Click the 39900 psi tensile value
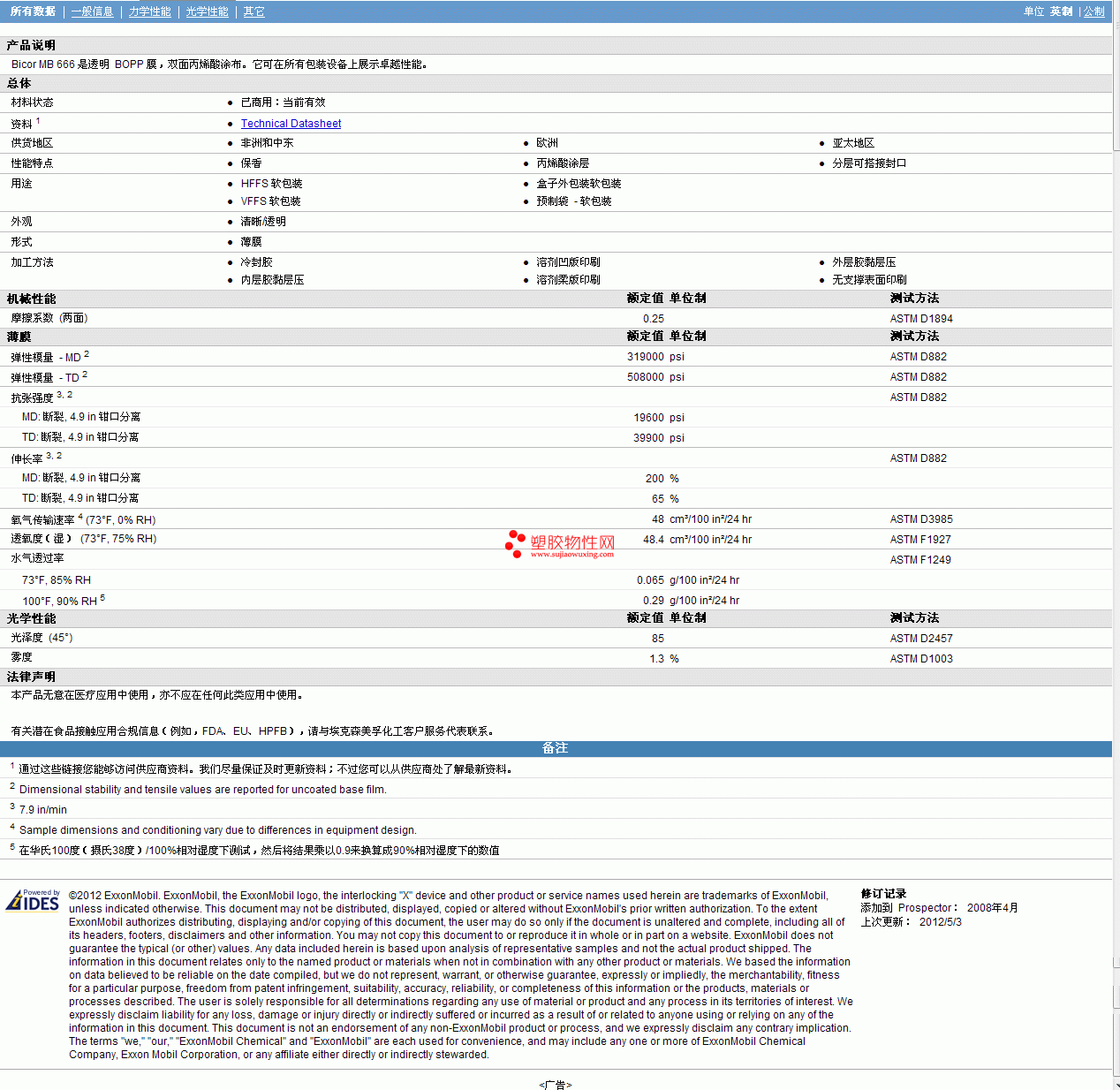This screenshot has height=1090, width=1120. tap(659, 438)
